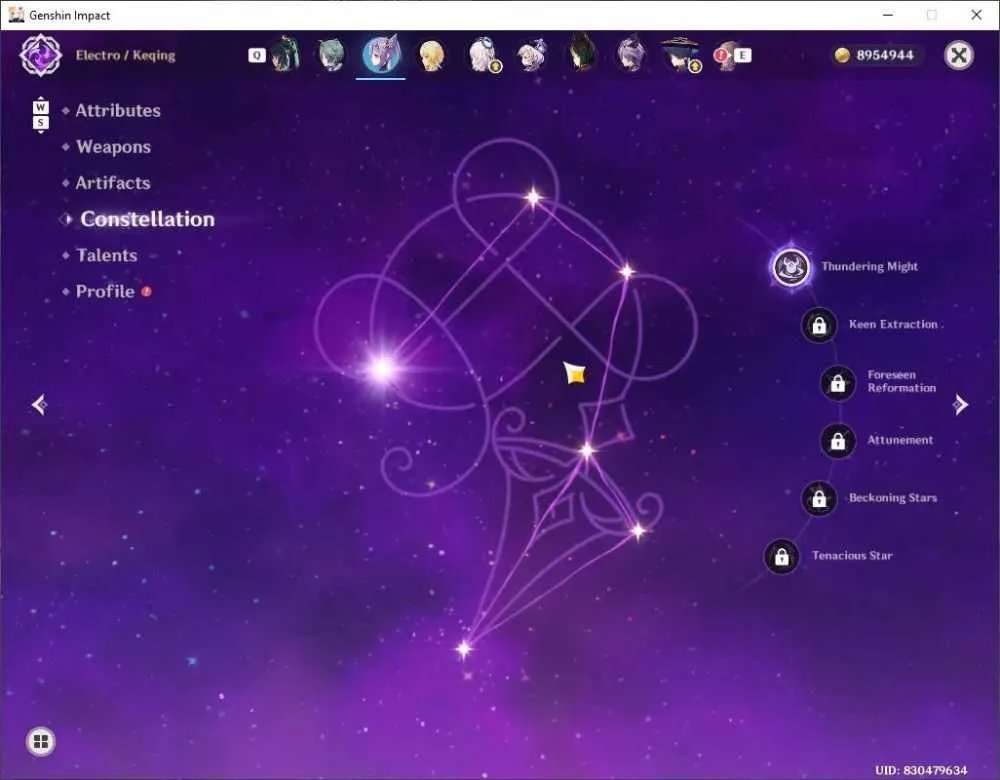
Task: Switch to the blonde-haired character portrait
Action: (x=432, y=55)
